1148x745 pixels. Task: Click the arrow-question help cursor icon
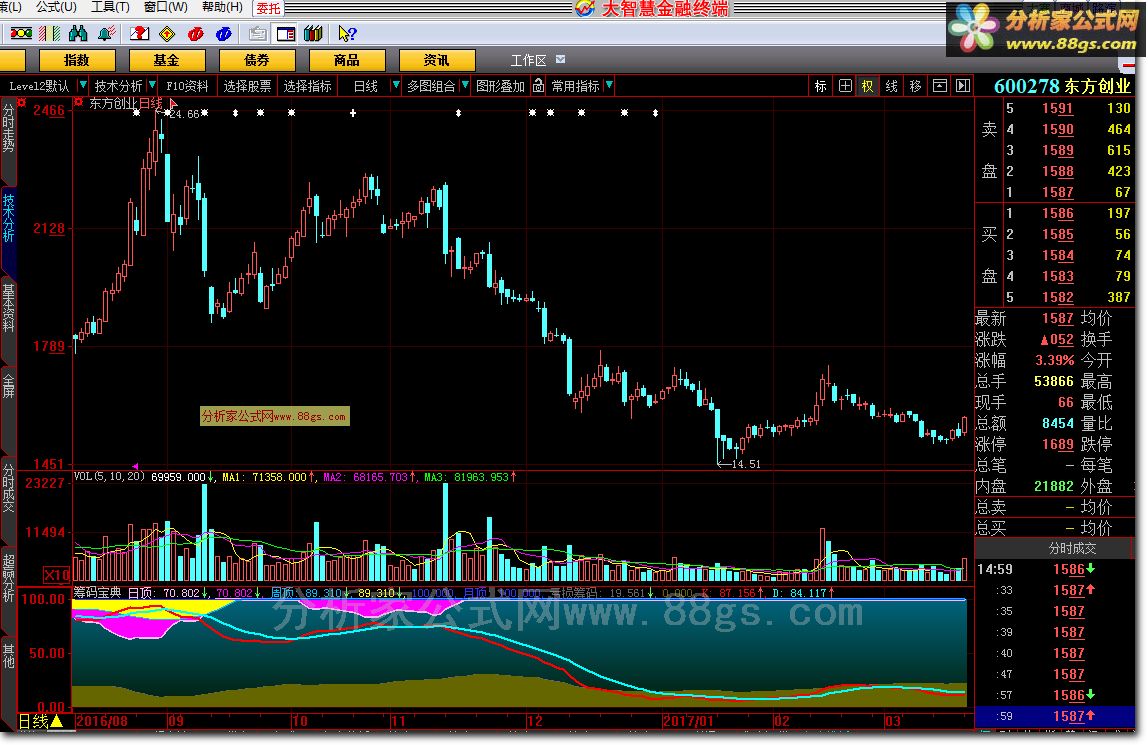pyautogui.click(x=347, y=34)
